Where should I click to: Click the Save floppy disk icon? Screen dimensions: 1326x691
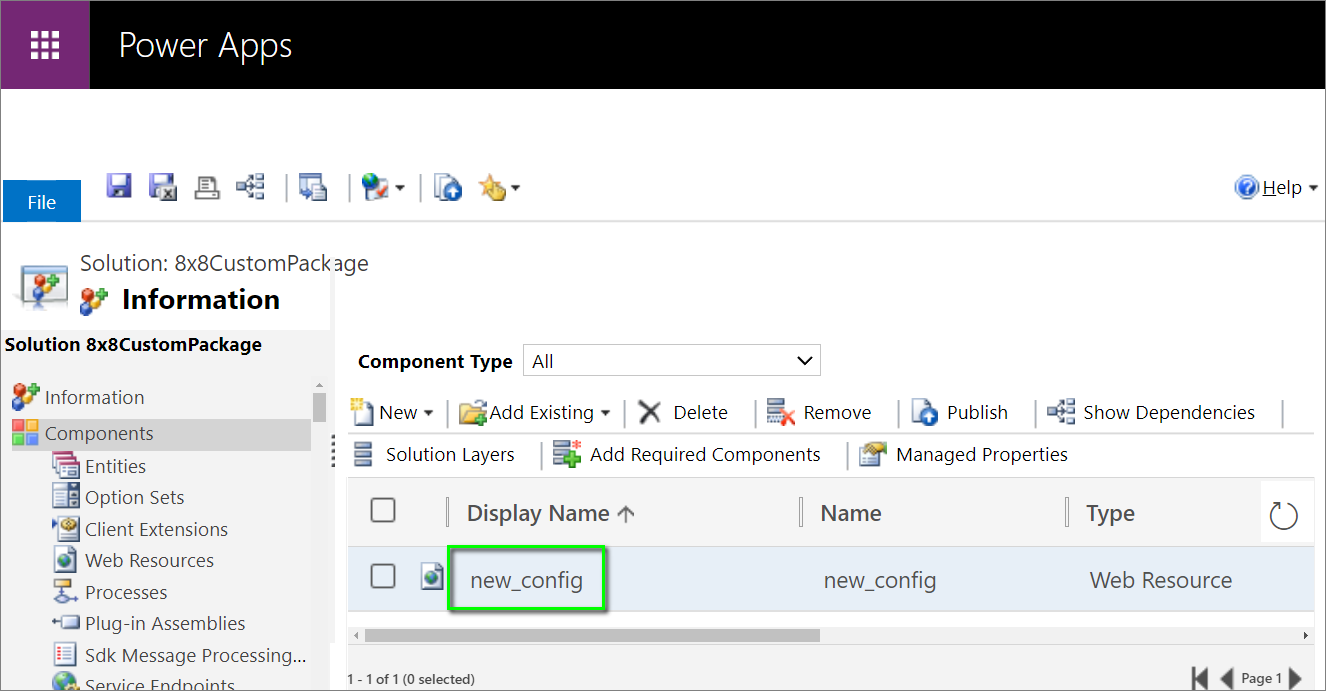click(x=119, y=186)
